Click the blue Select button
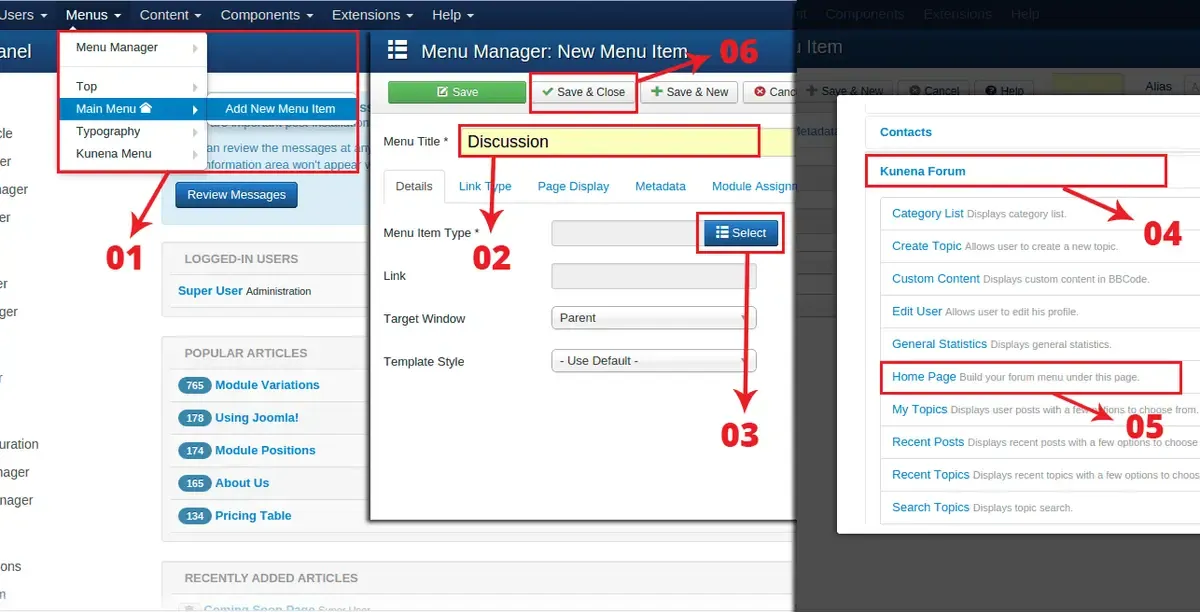This screenshot has width=1200, height=612. coord(741,233)
